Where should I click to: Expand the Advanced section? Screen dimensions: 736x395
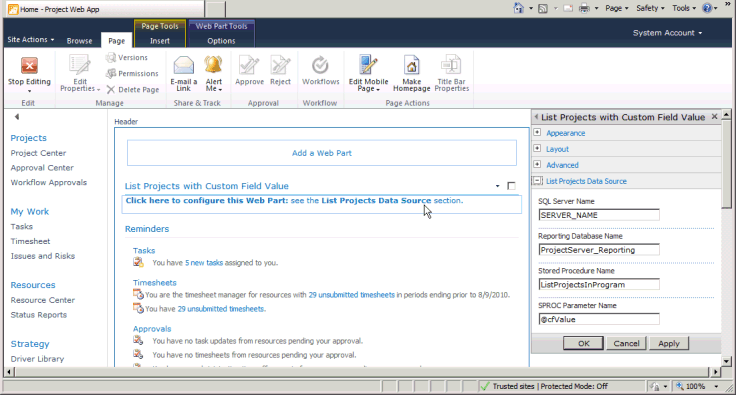pyautogui.click(x=537, y=164)
